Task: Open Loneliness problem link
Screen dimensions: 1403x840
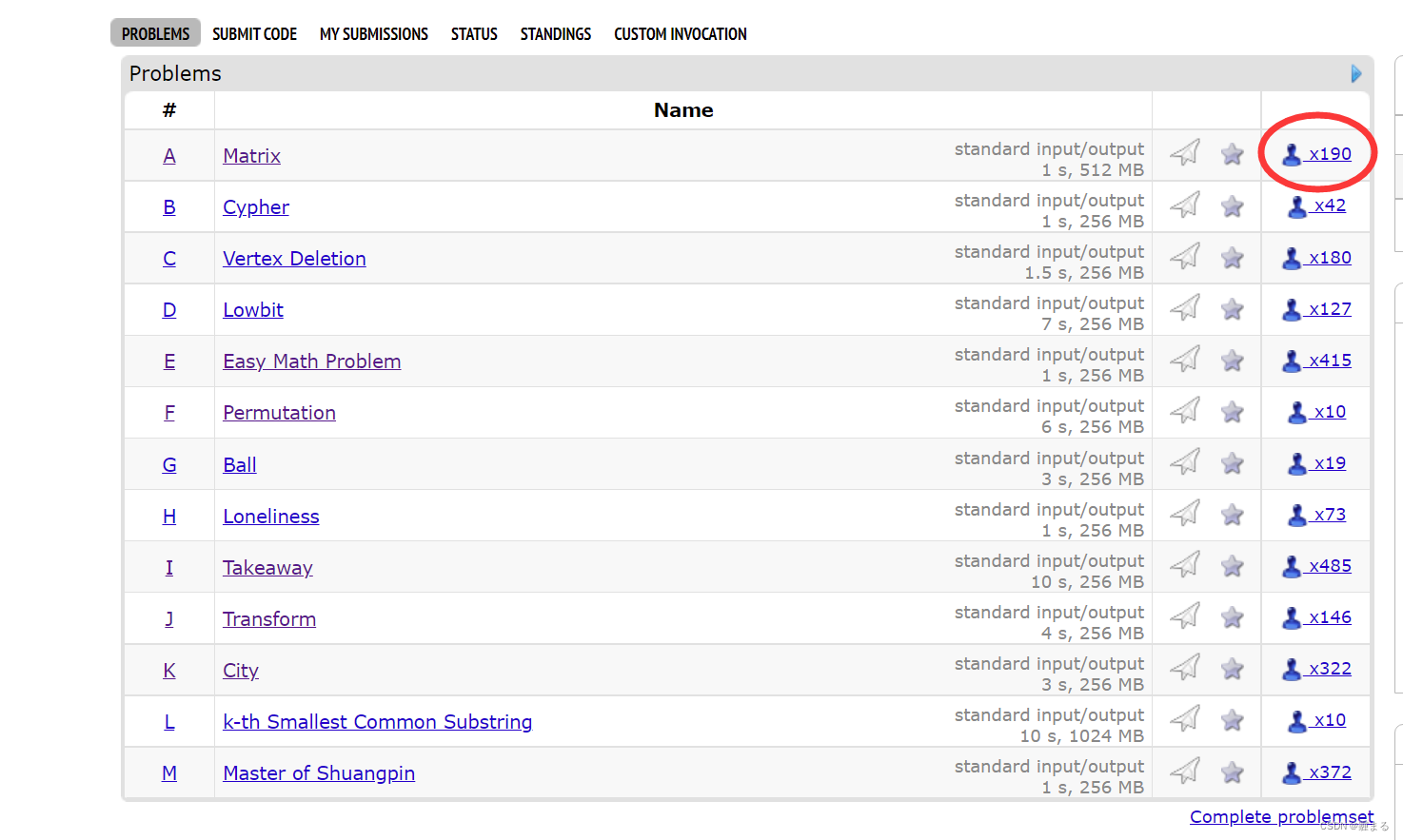Action: tap(271, 517)
